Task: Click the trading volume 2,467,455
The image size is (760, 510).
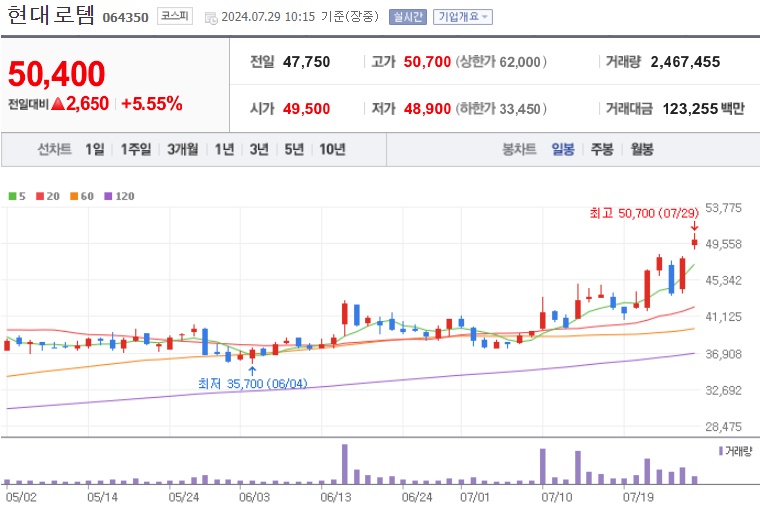Action: coord(685,62)
